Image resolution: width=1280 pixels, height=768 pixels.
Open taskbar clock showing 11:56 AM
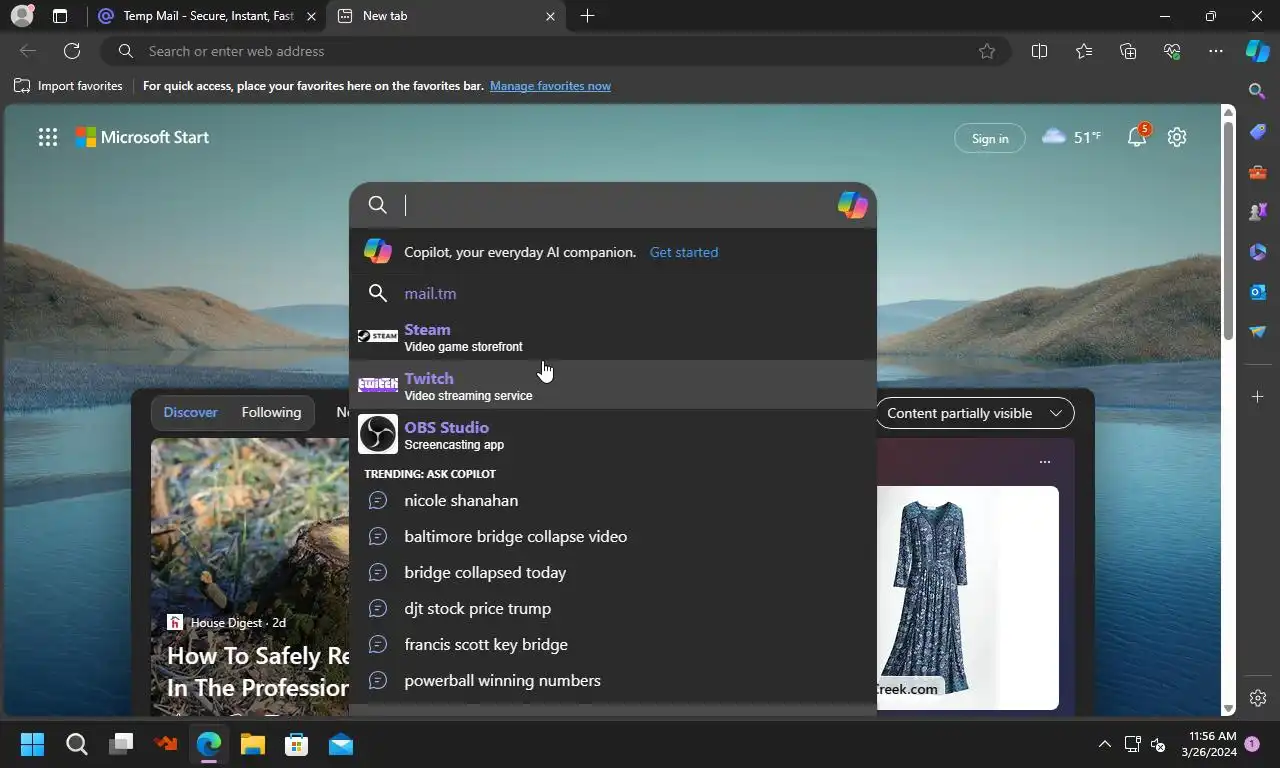pyautogui.click(x=1208, y=744)
